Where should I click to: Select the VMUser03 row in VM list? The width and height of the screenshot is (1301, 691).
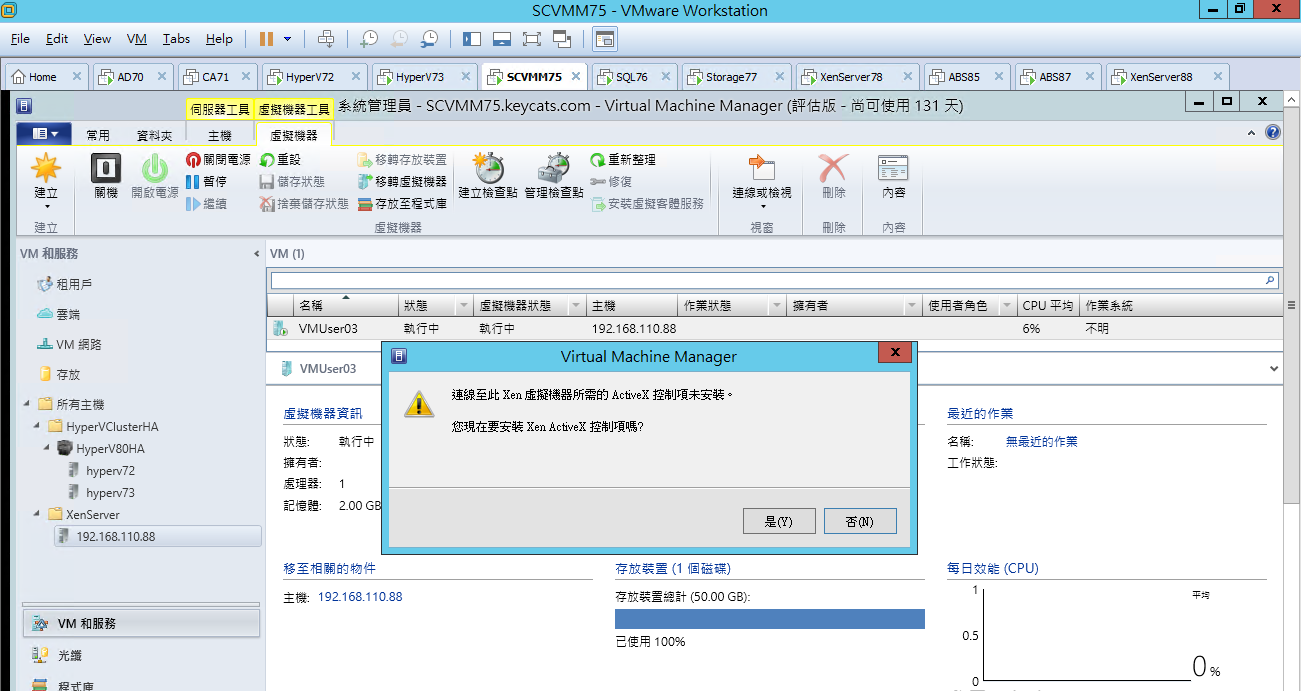coord(775,328)
